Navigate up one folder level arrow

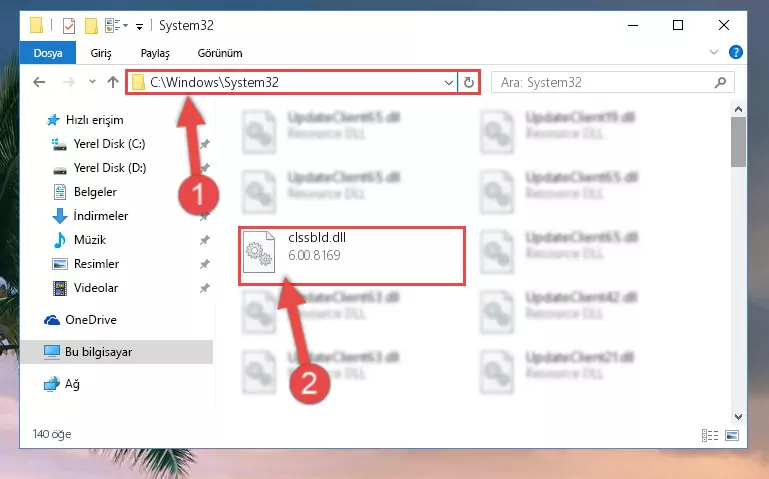click(x=113, y=82)
